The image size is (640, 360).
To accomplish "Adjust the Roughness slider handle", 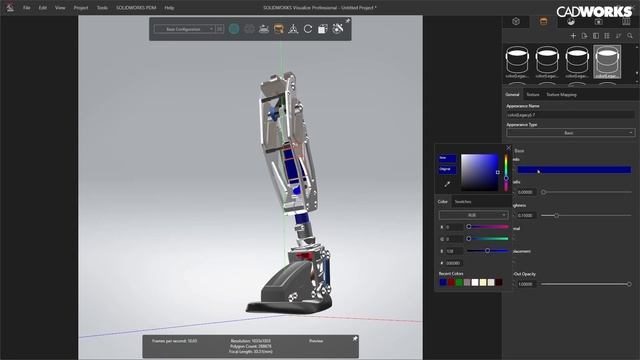I will tap(556, 215).
